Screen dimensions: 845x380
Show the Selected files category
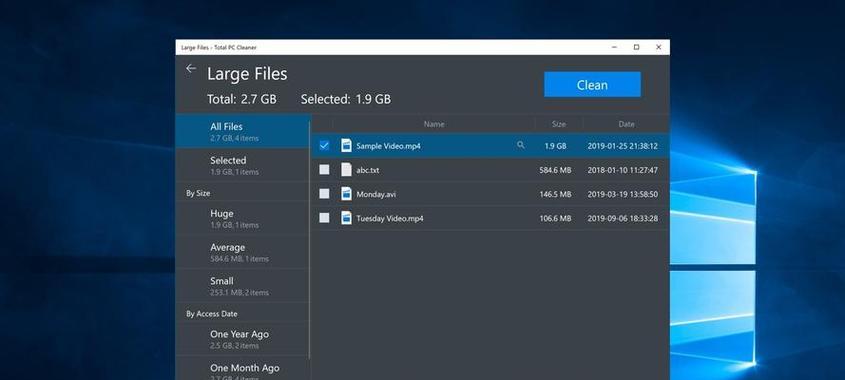pos(243,165)
